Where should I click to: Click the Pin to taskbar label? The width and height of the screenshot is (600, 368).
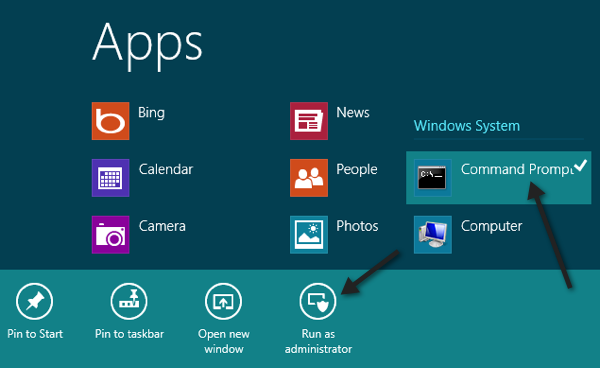point(129,334)
